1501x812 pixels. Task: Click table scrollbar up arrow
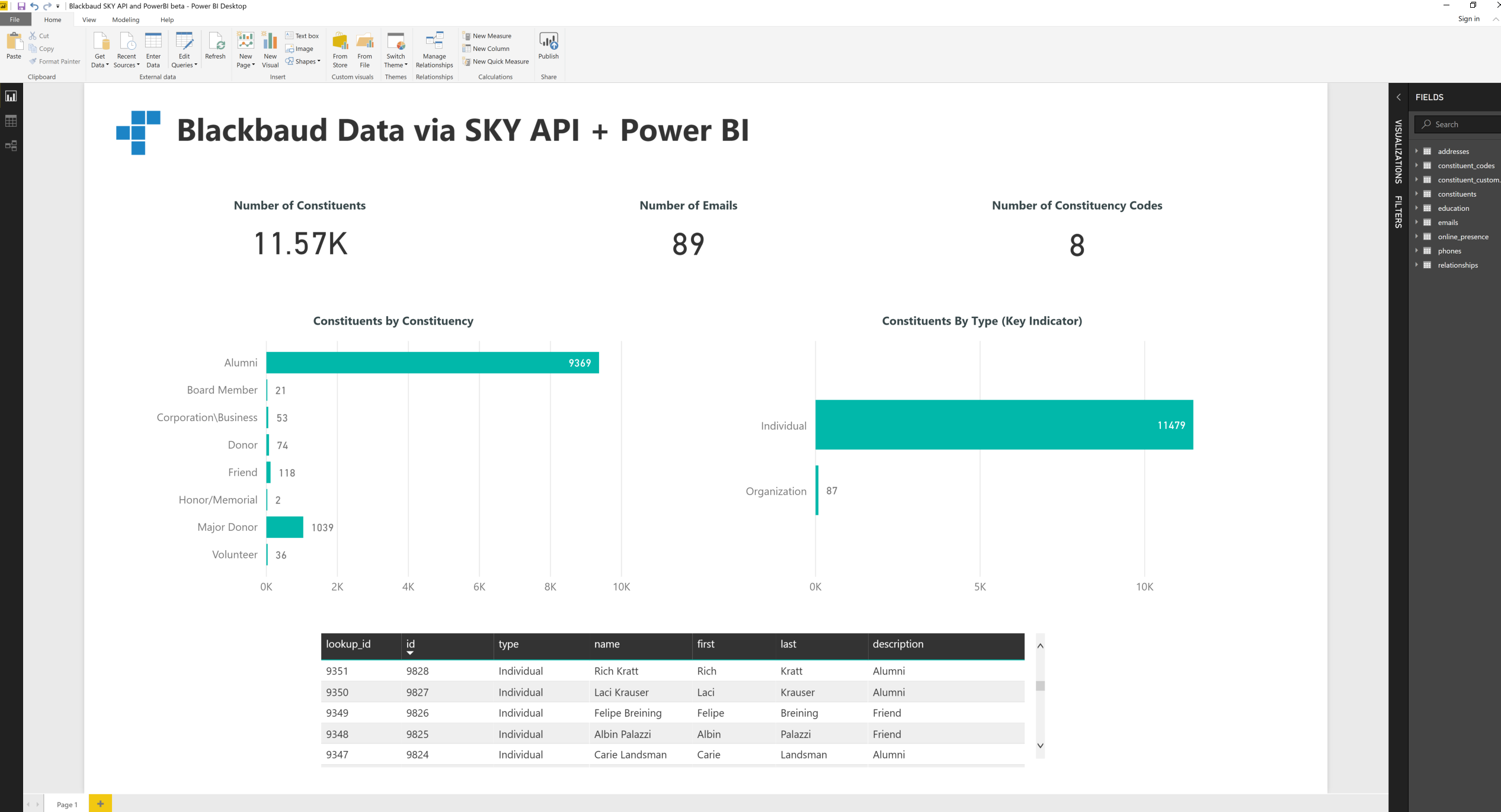pyautogui.click(x=1040, y=646)
